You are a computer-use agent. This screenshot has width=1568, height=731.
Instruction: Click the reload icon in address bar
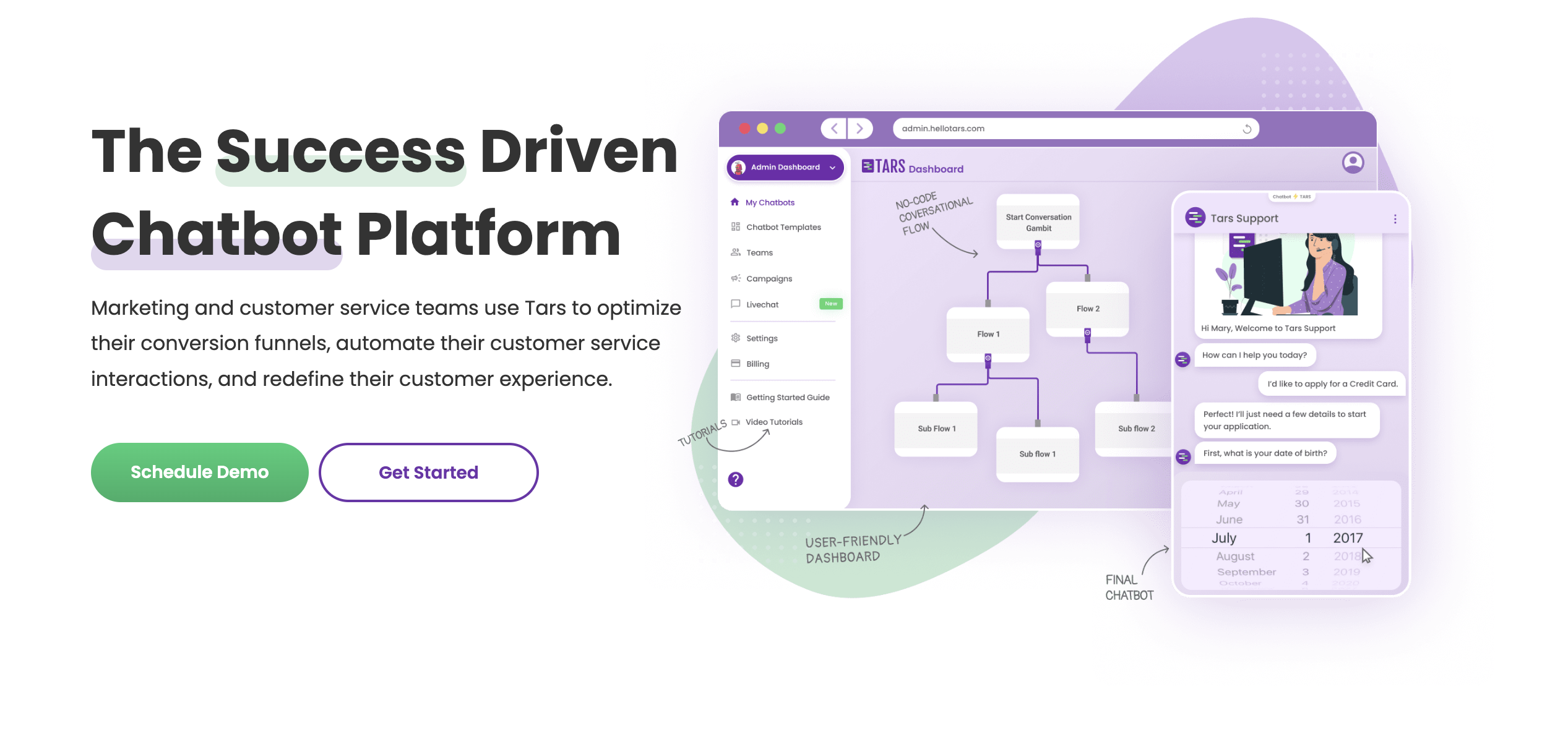(1246, 129)
